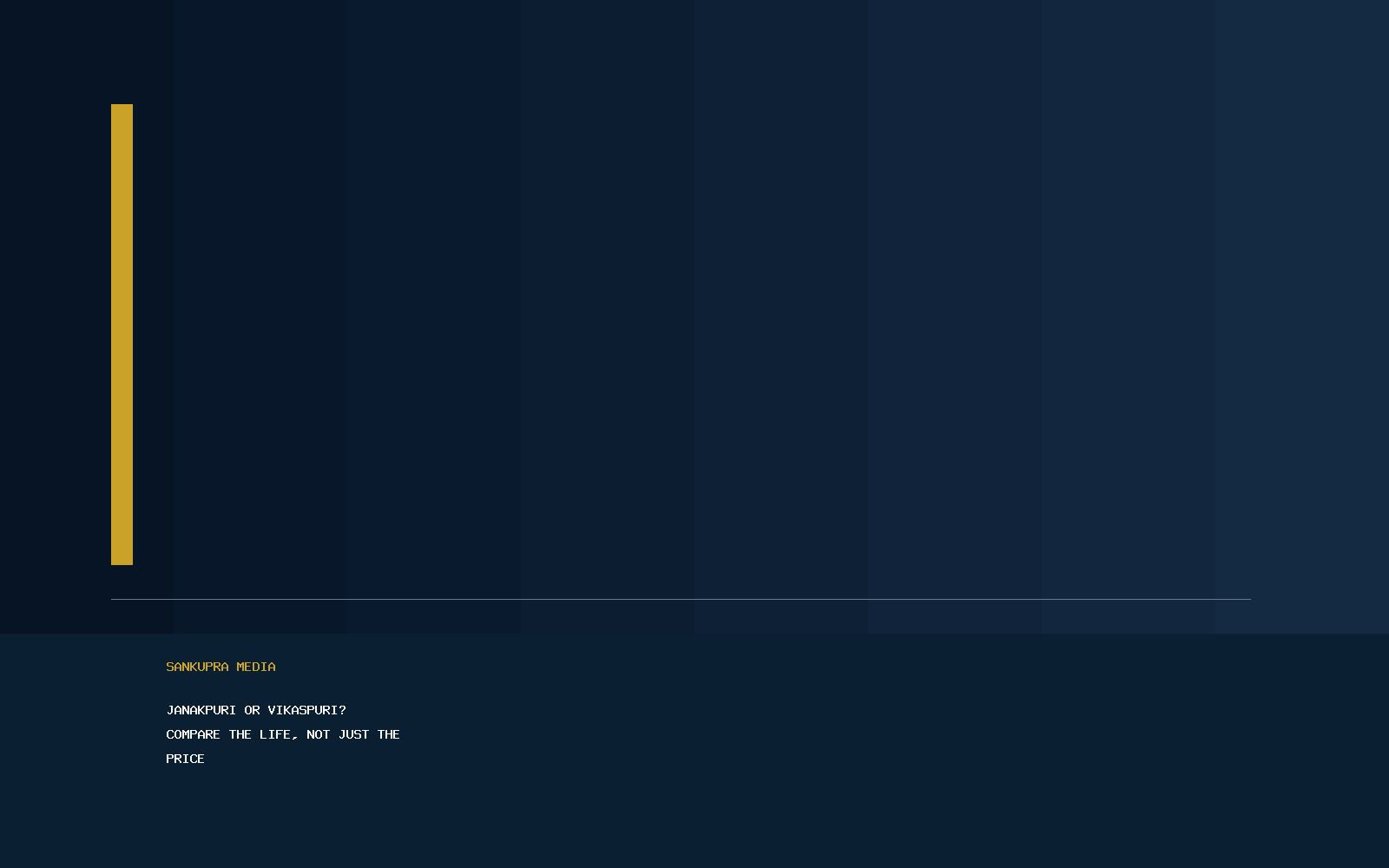Select the word VIKASPURI in the headline
The width and height of the screenshot is (1389, 868).
(303, 710)
